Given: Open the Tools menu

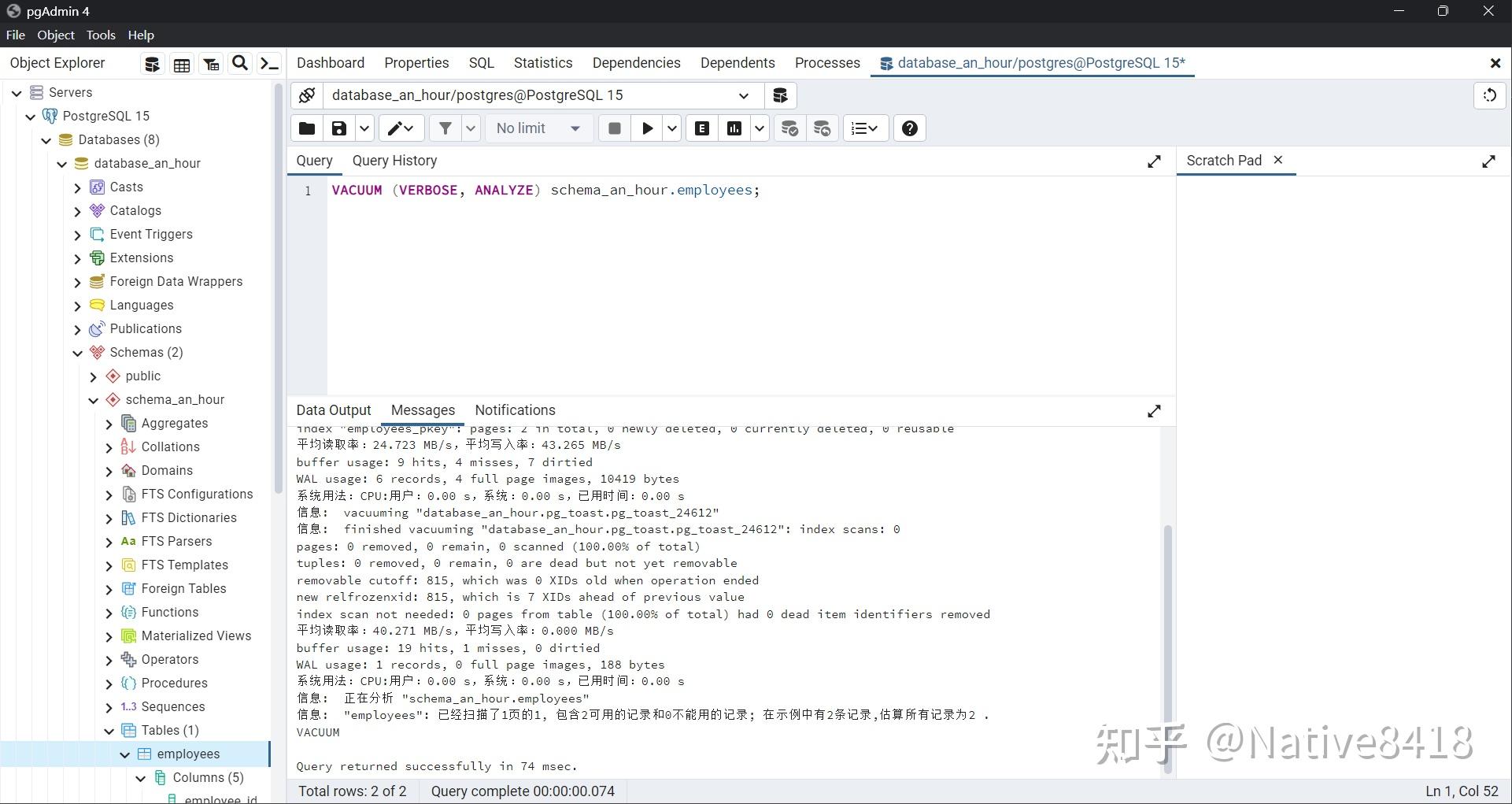Looking at the screenshot, I should pyautogui.click(x=101, y=35).
